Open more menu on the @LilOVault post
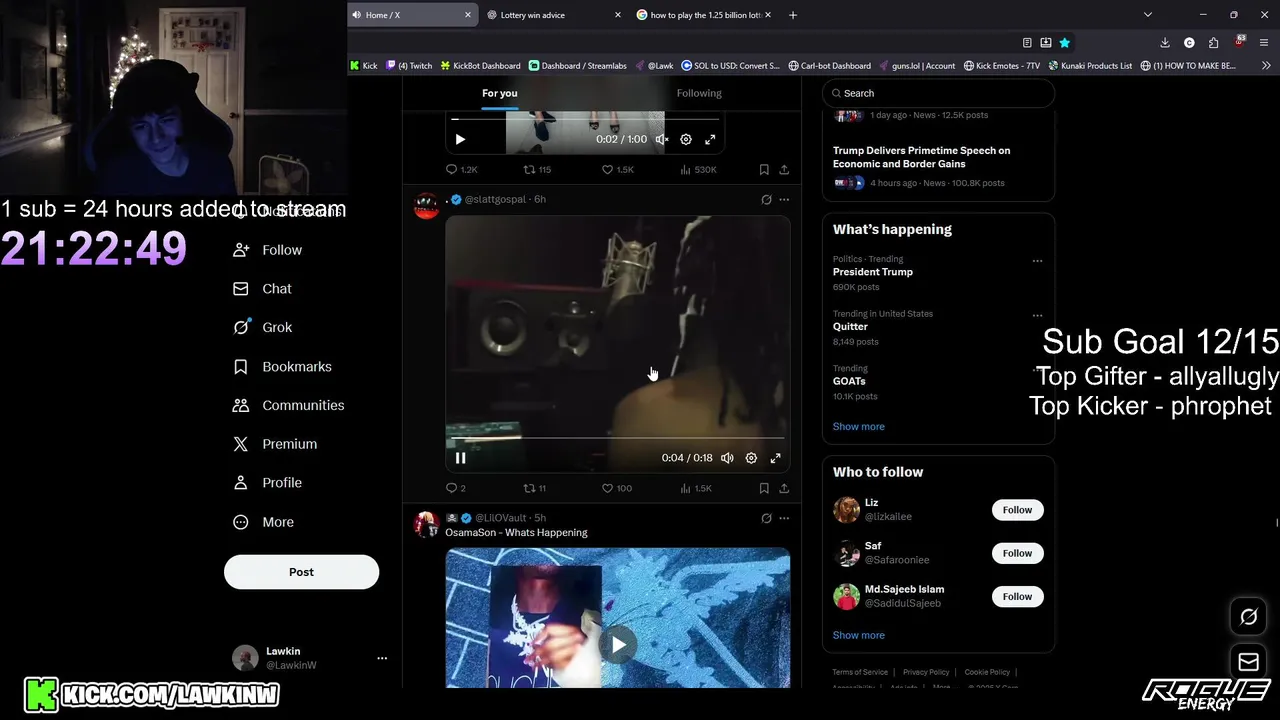The height and width of the screenshot is (720, 1280). [x=784, y=518]
